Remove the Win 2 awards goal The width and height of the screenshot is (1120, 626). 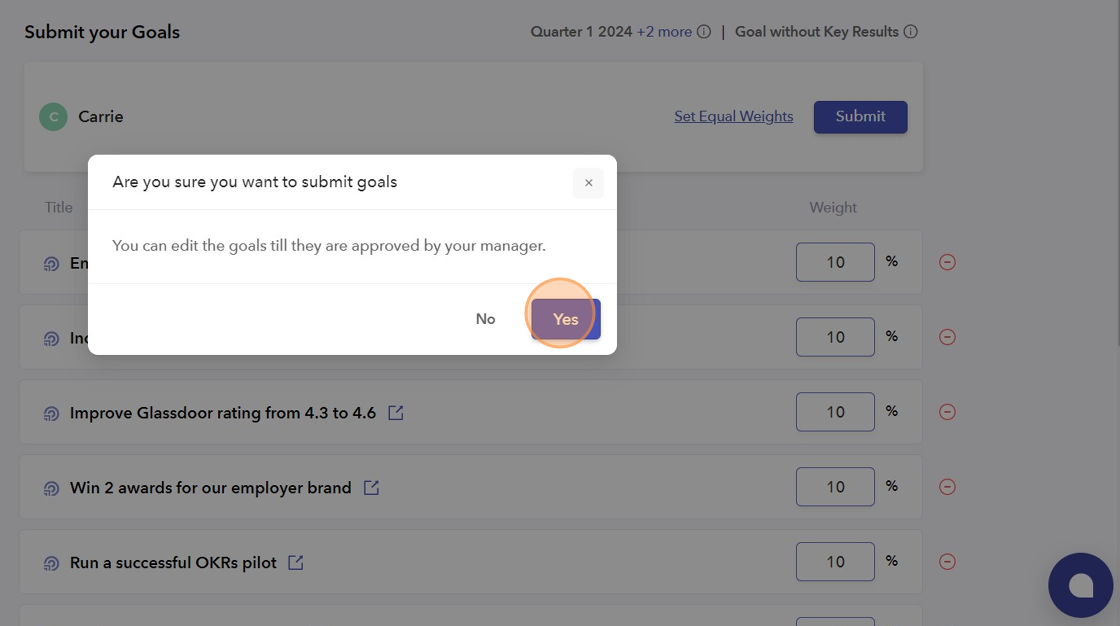(947, 487)
